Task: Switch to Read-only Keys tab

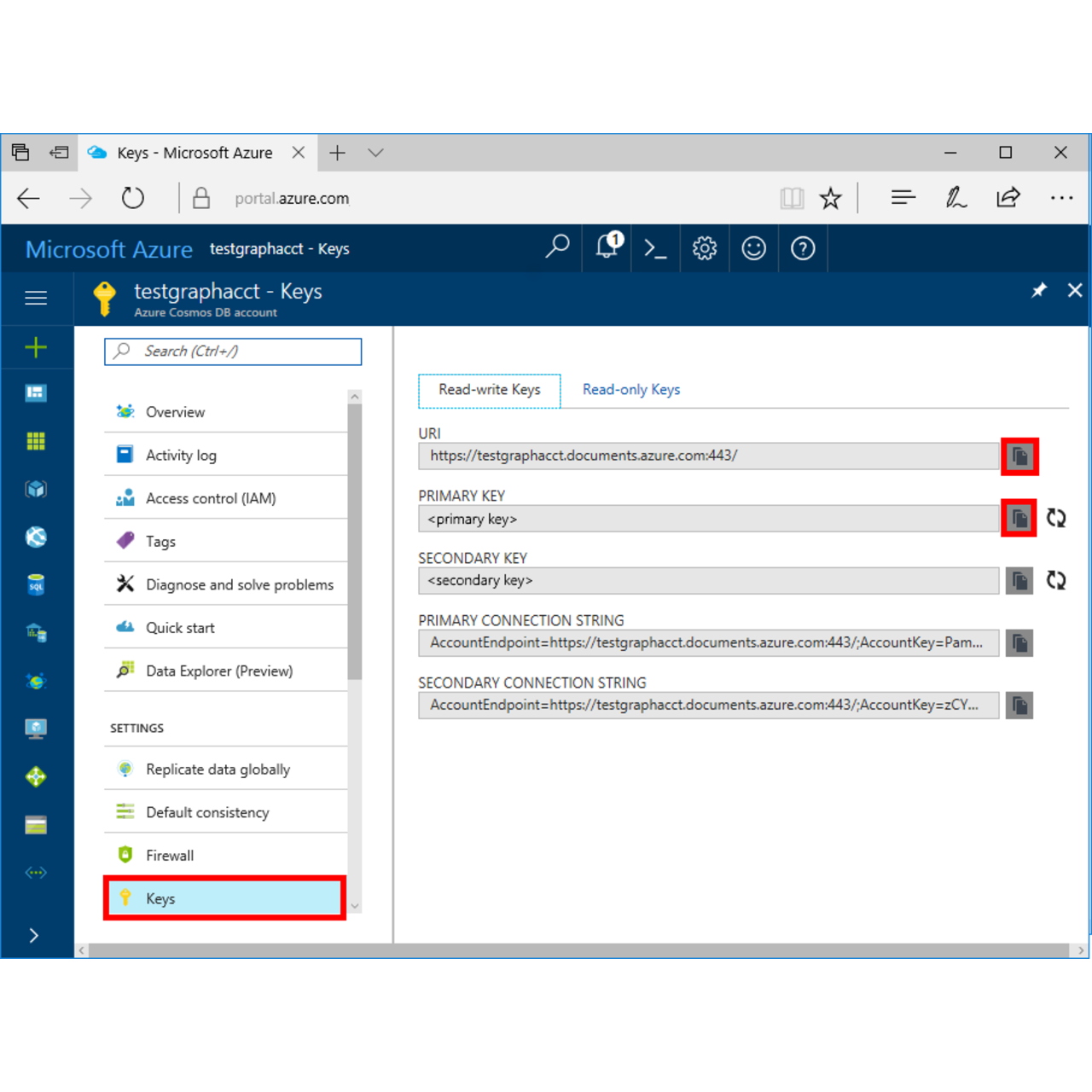Action: tap(630, 390)
